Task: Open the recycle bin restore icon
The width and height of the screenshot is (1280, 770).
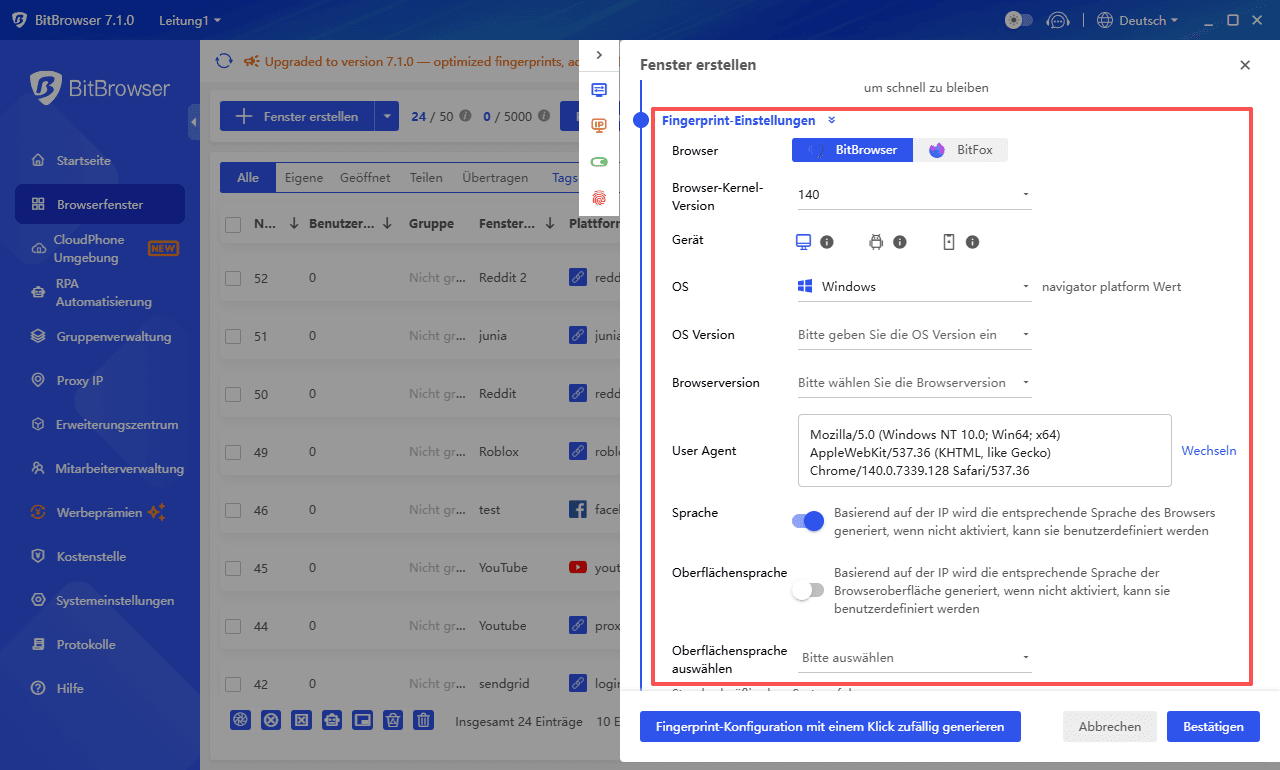Action: [392, 720]
